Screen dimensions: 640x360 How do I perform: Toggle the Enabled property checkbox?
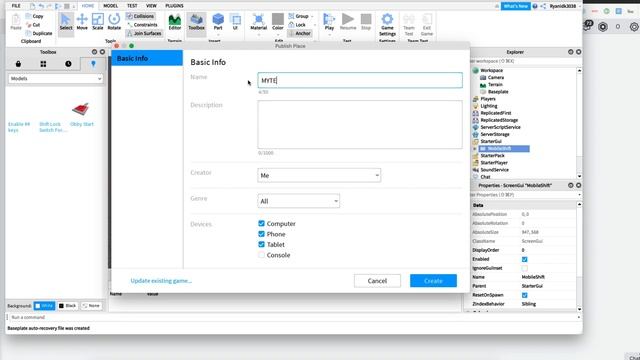[x=524, y=259]
